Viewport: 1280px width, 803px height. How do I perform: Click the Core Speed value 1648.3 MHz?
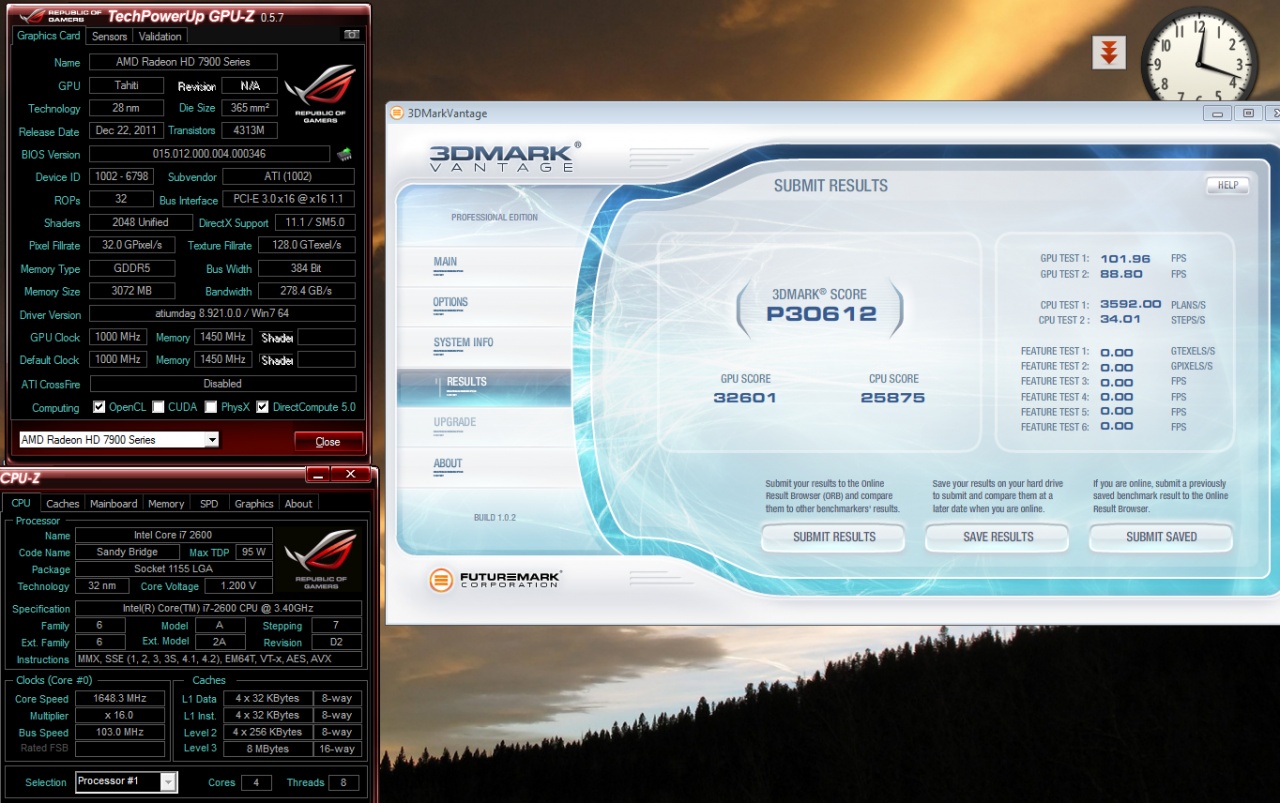coord(120,699)
